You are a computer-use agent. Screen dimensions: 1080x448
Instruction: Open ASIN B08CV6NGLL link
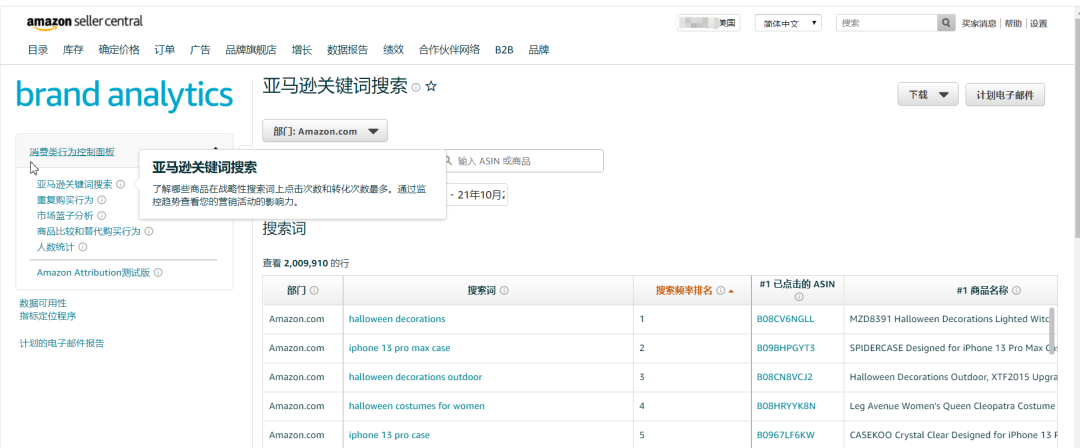point(785,319)
